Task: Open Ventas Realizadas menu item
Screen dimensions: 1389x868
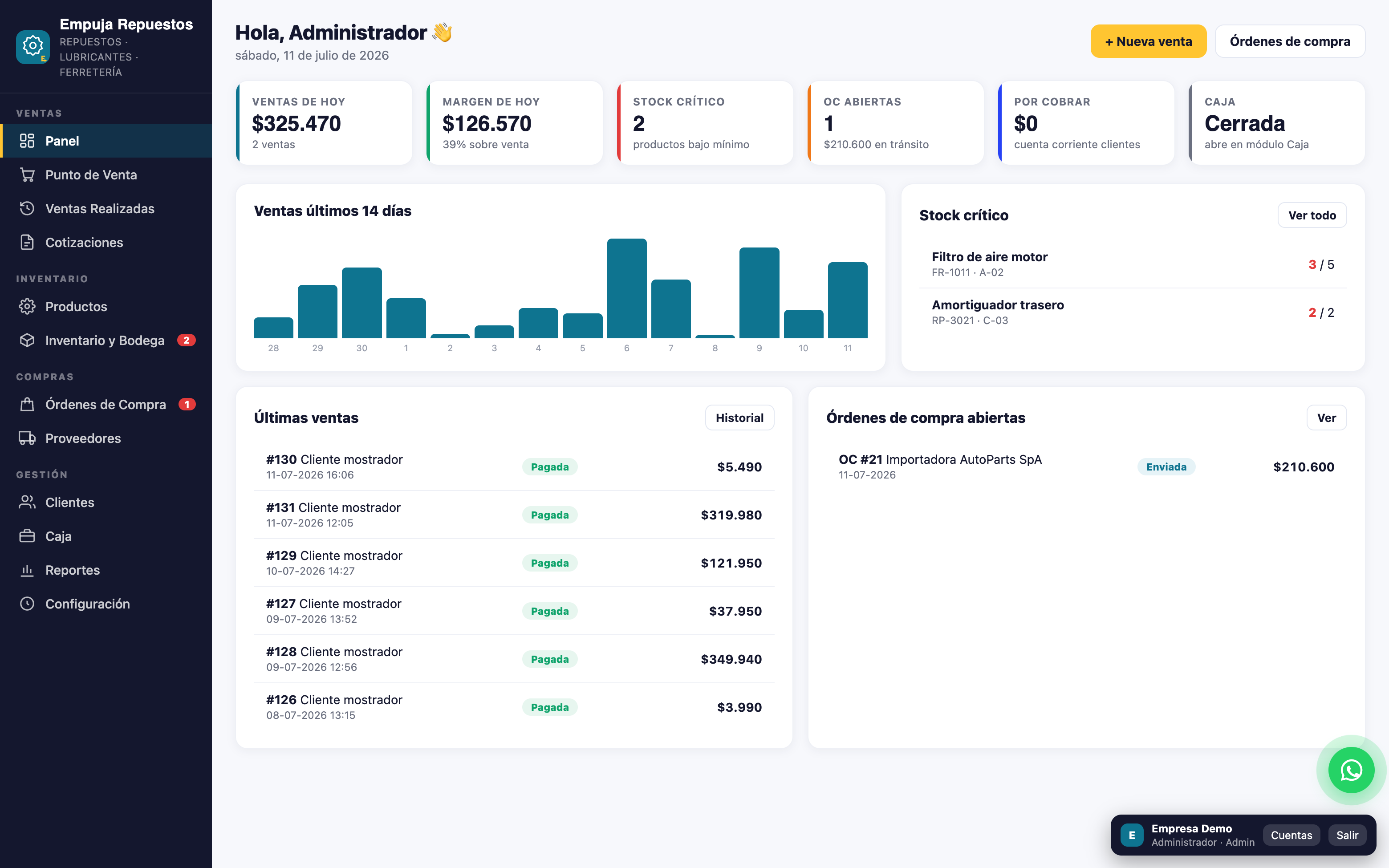Action: tap(106, 208)
